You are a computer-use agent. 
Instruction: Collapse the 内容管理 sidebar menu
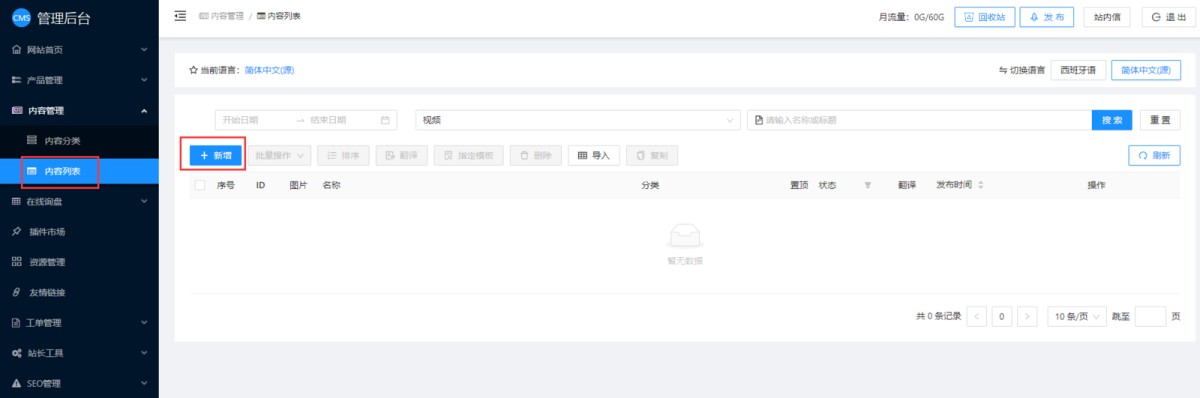(79, 110)
